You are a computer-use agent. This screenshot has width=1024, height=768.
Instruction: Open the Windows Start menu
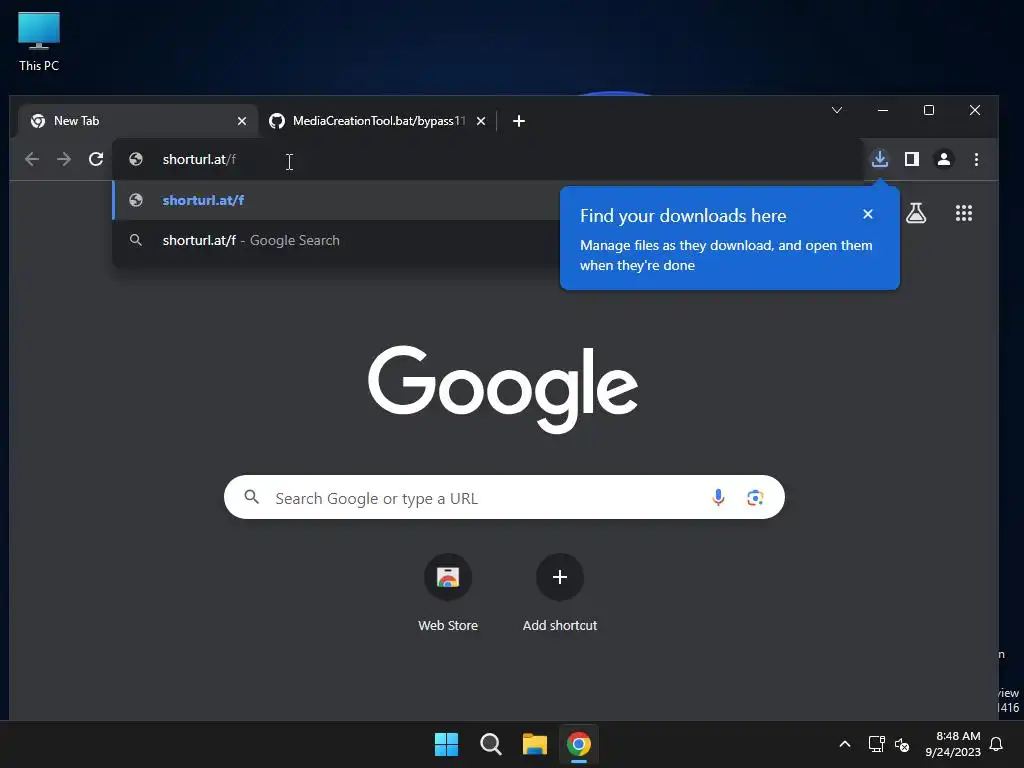tap(447, 744)
